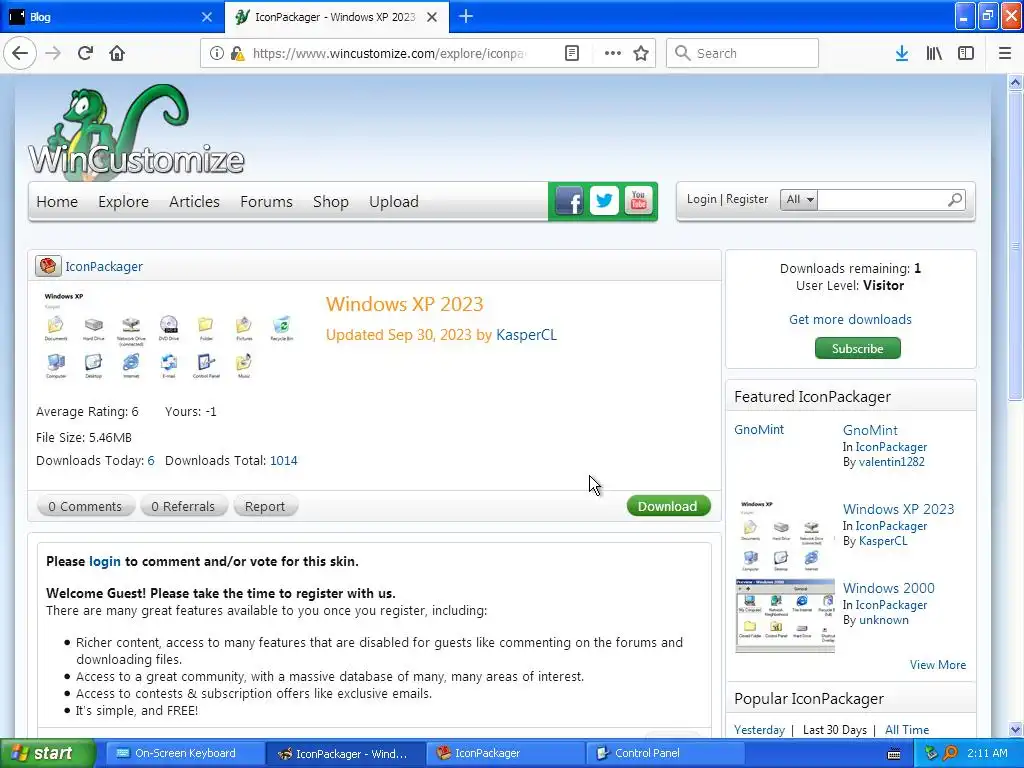Open featured Windows 2000 title link

click(888, 588)
